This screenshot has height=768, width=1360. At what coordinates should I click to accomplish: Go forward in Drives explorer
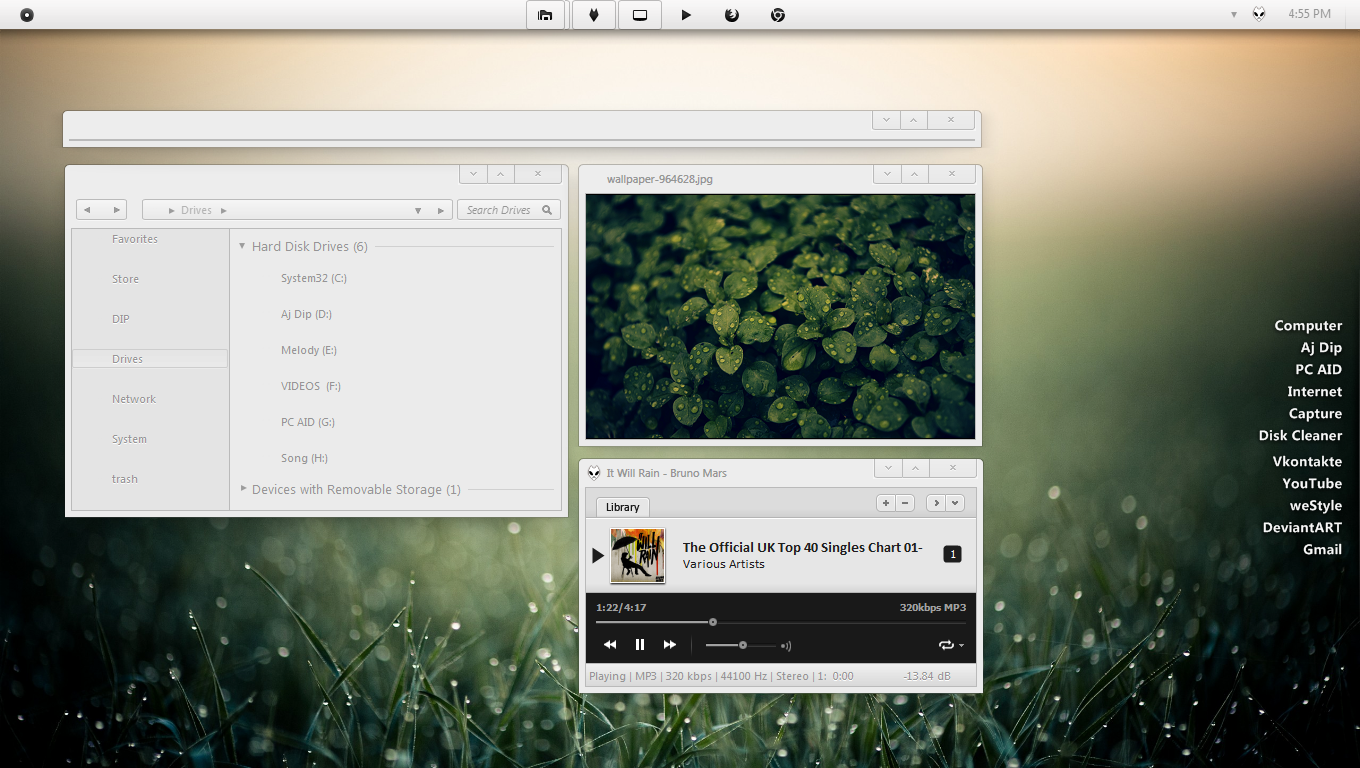[x=115, y=210]
